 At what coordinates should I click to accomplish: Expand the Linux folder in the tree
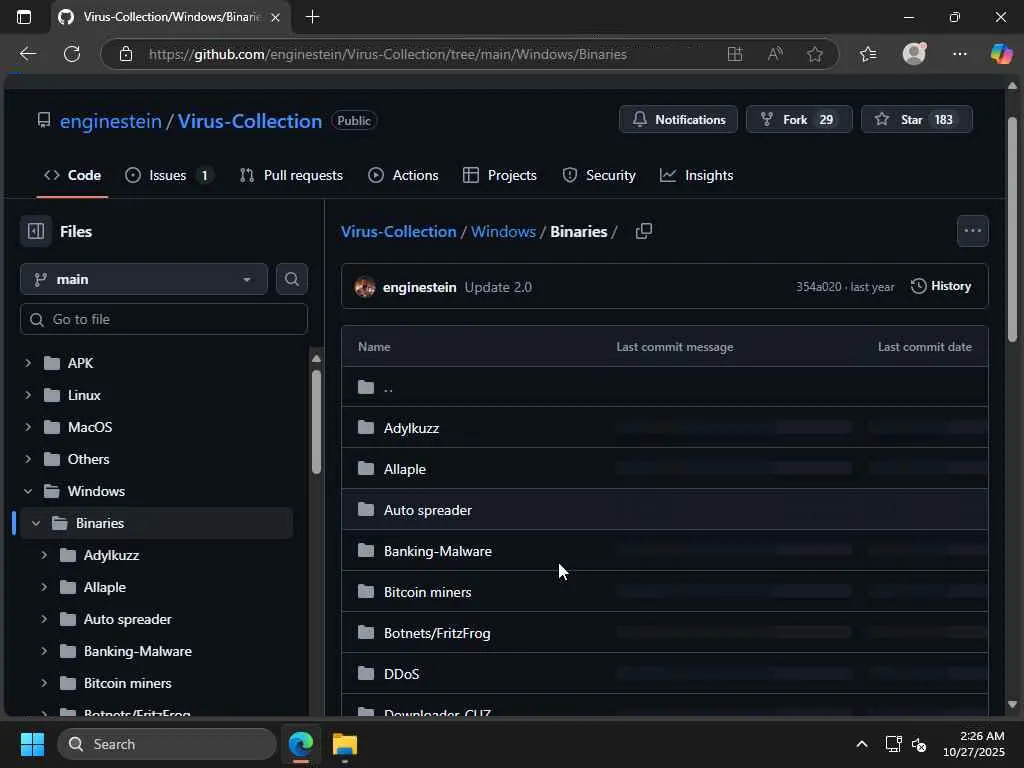[x=27, y=395]
